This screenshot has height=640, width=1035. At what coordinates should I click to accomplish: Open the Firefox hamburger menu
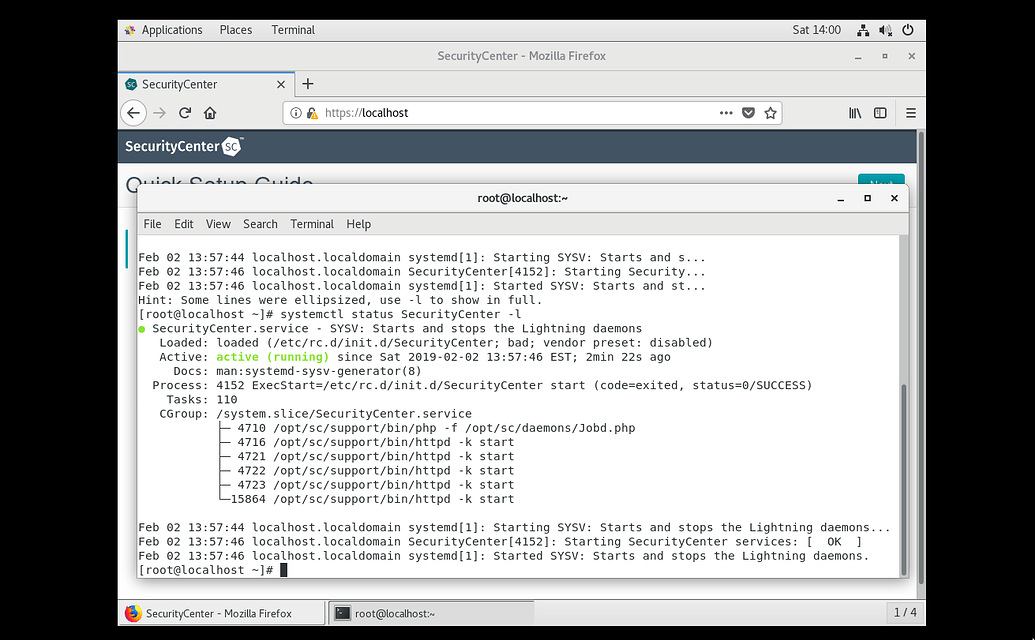[910, 112]
